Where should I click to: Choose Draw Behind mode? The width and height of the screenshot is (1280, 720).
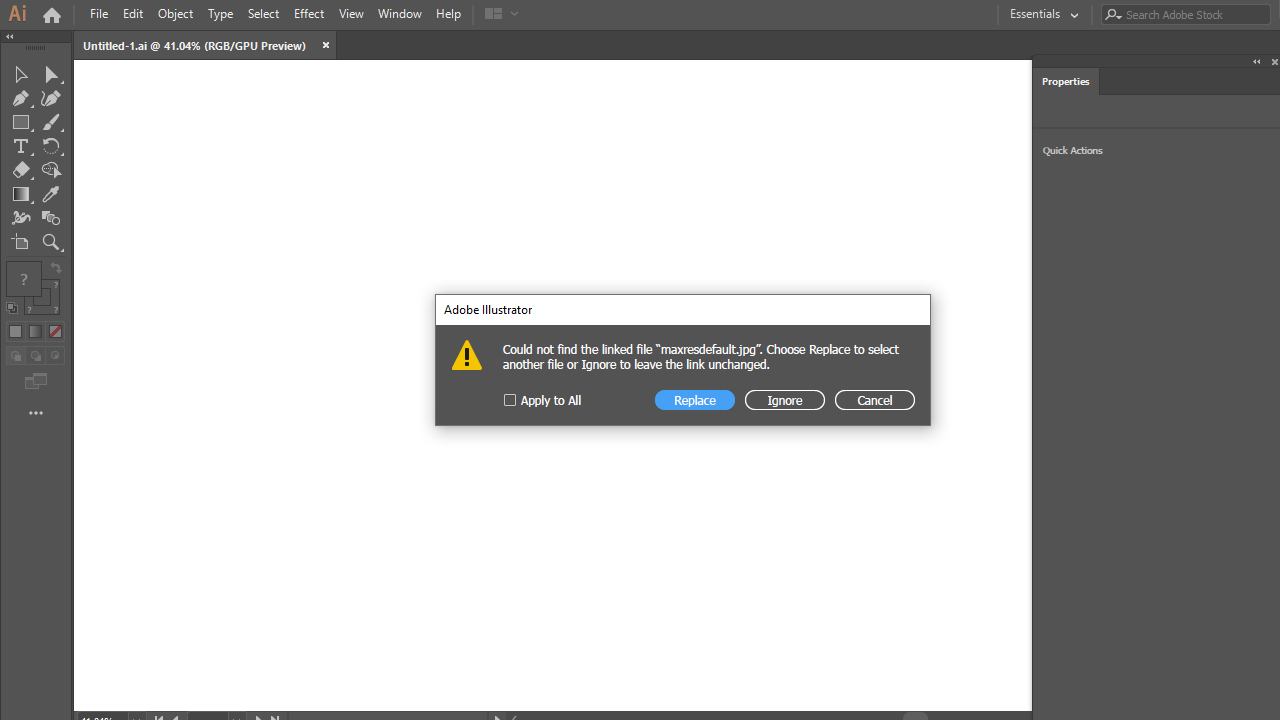click(36, 356)
